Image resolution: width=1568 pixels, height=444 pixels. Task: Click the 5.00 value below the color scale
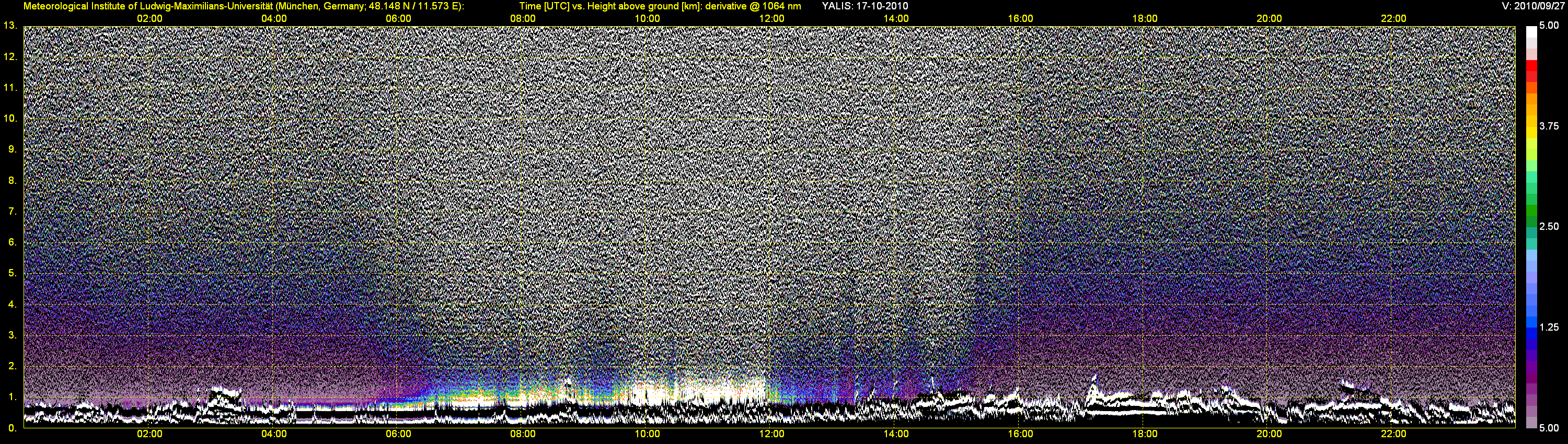(x=1549, y=428)
